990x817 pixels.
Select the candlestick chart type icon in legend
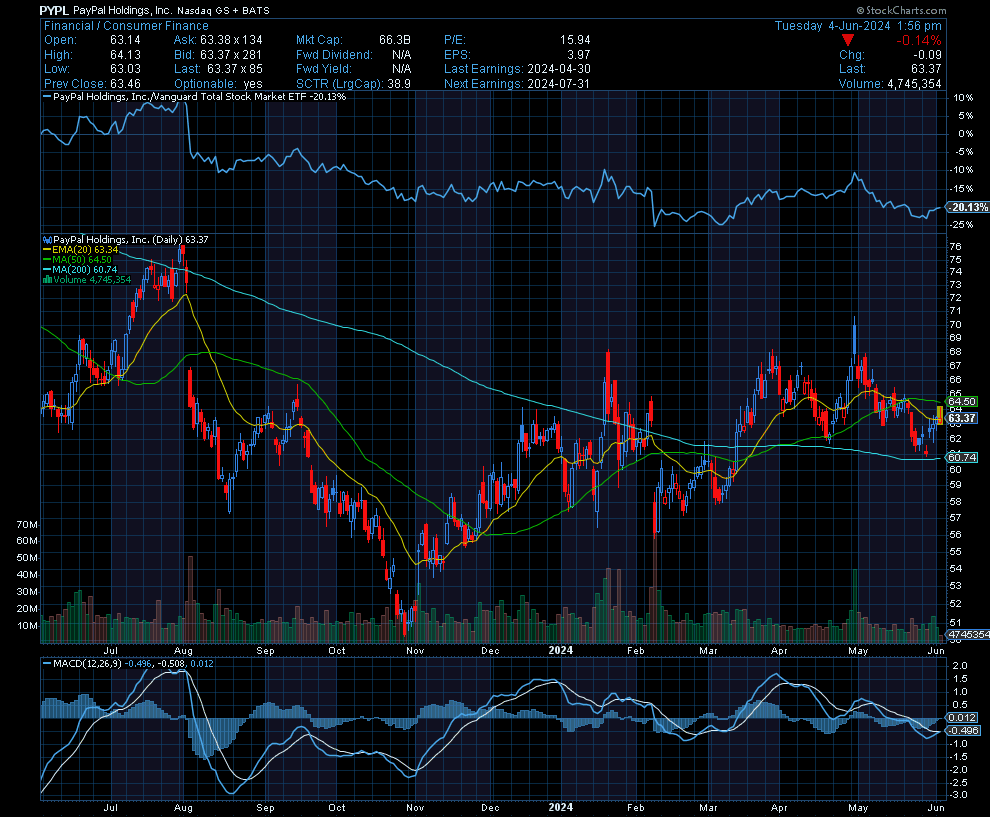click(46, 239)
